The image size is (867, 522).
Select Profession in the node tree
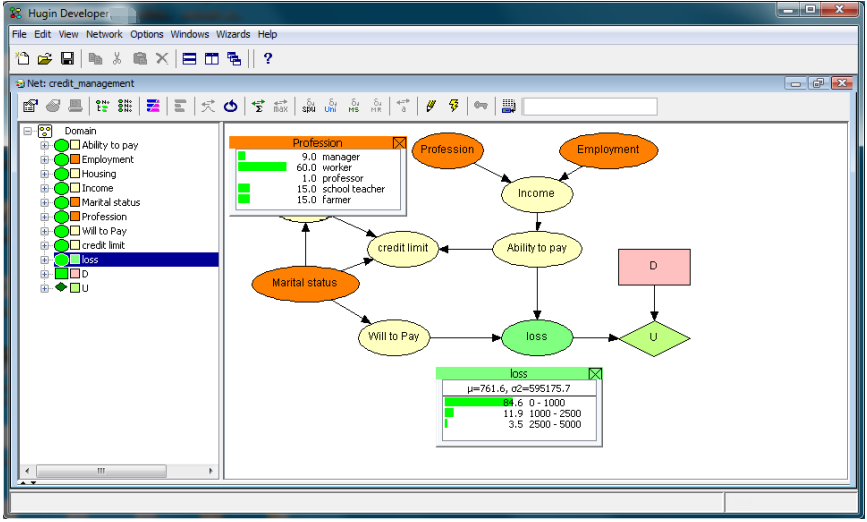104,217
